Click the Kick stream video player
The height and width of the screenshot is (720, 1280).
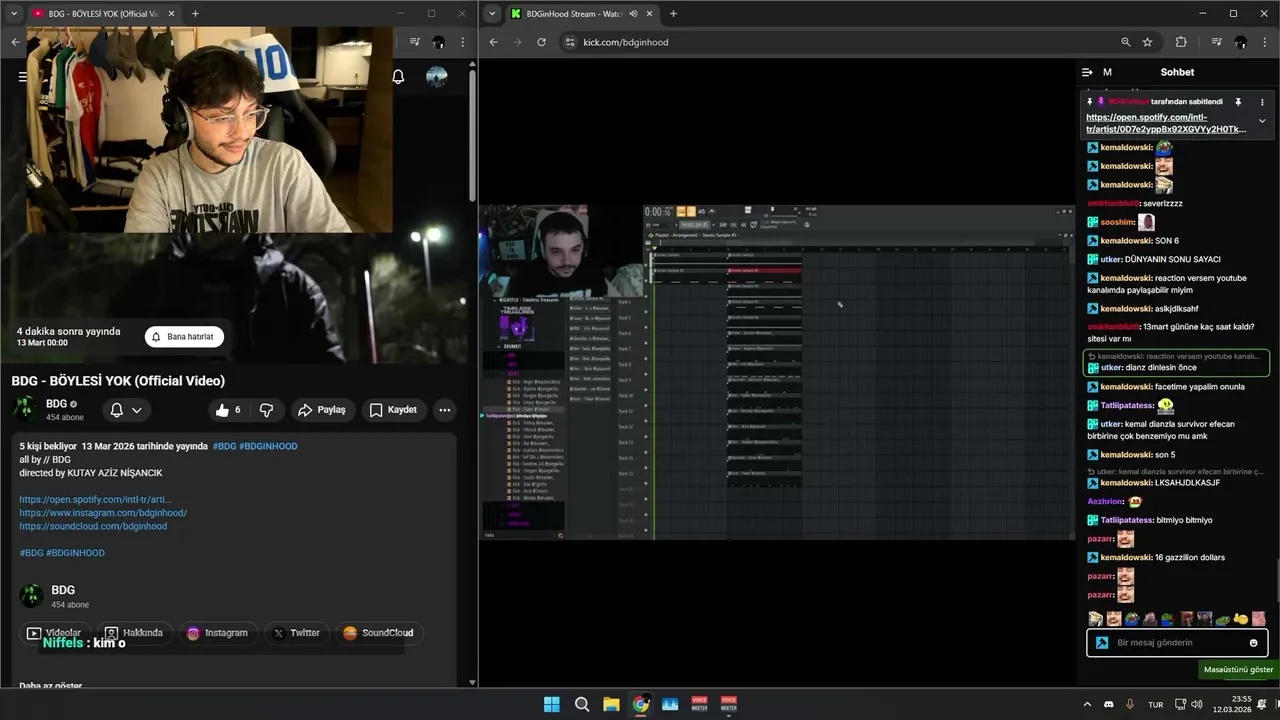pos(777,372)
